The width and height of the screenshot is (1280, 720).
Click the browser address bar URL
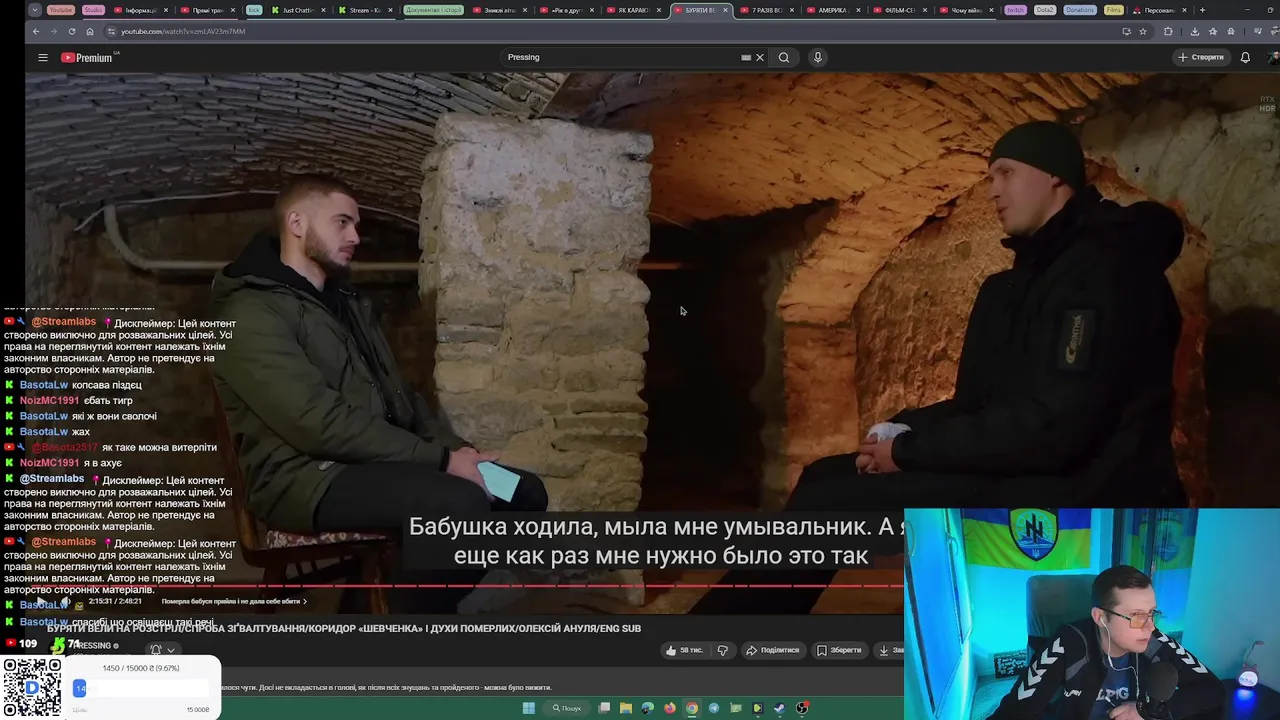tap(183, 31)
